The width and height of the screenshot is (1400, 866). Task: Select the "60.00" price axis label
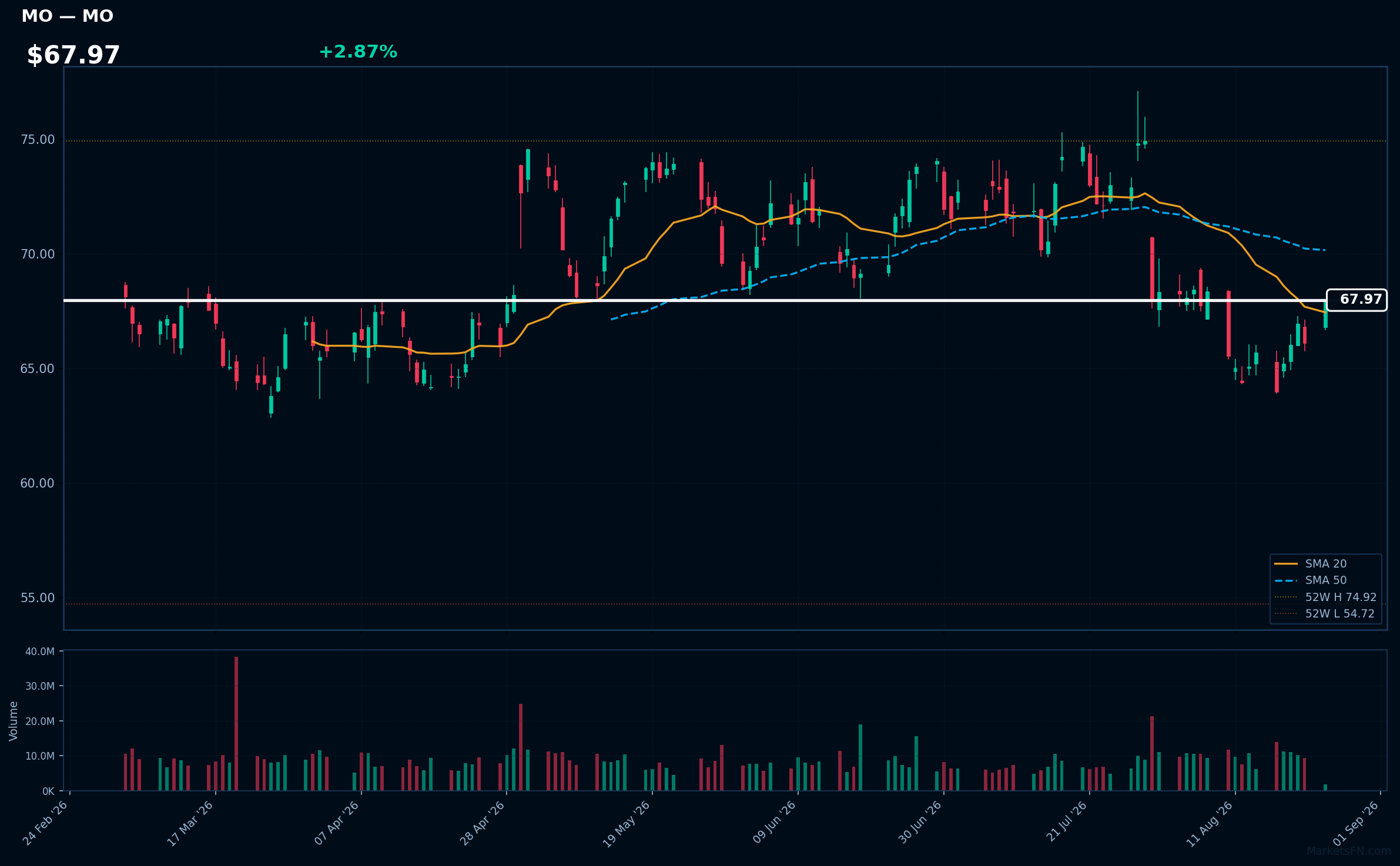[38, 484]
